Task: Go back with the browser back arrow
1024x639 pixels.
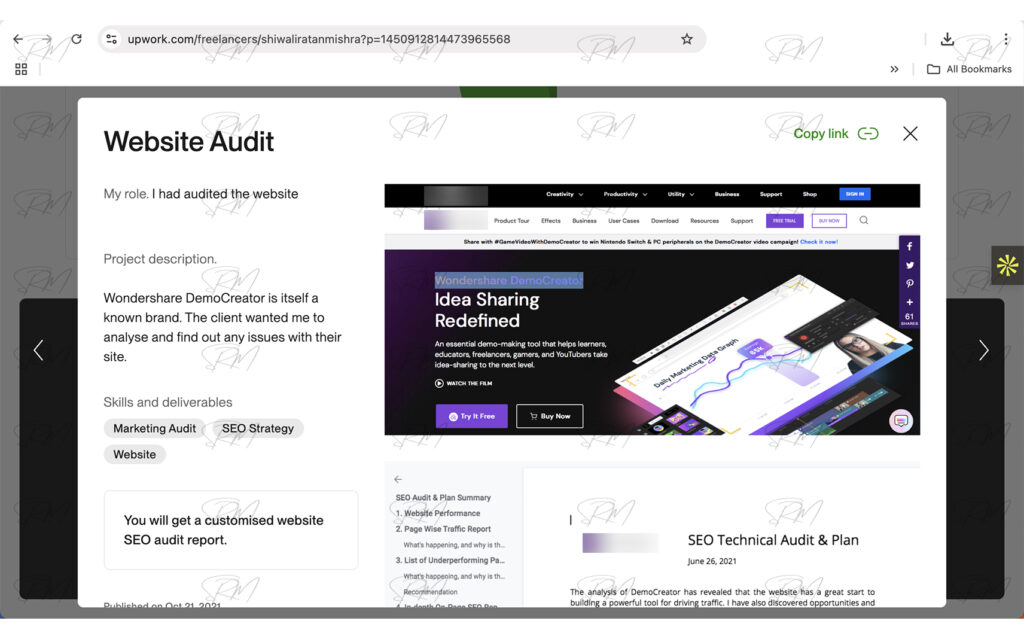Action: (18, 39)
